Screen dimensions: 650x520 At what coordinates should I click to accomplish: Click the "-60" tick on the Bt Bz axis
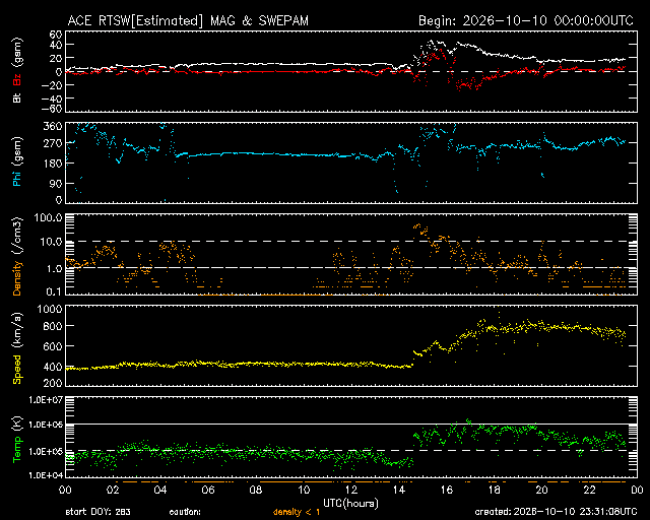pos(51,109)
